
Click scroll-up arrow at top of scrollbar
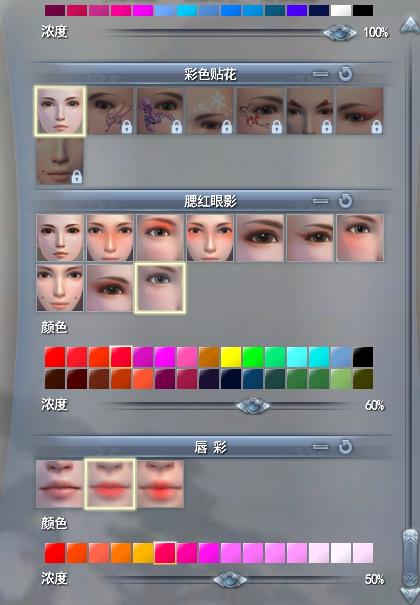pos(409,26)
